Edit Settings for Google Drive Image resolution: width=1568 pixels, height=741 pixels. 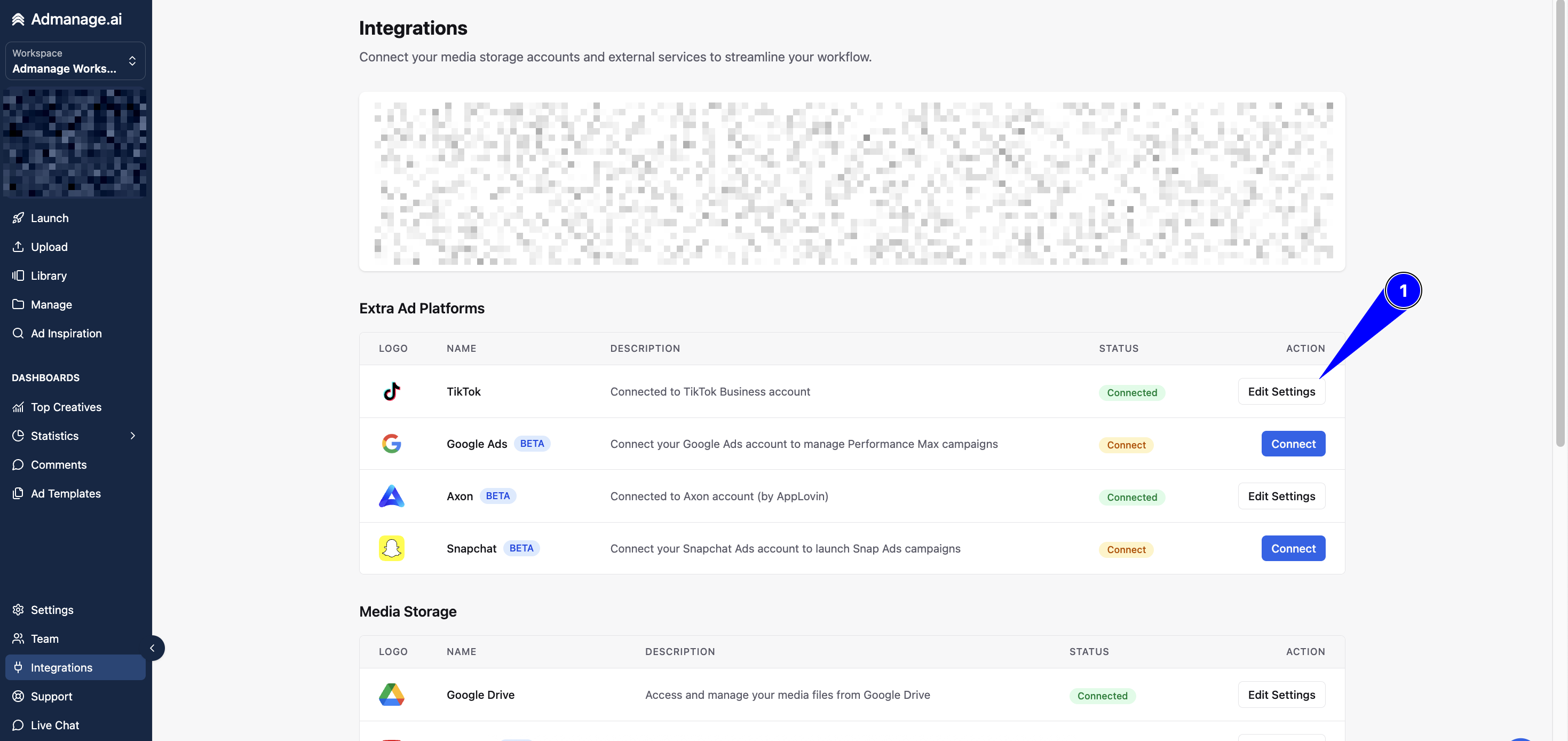coord(1281,695)
